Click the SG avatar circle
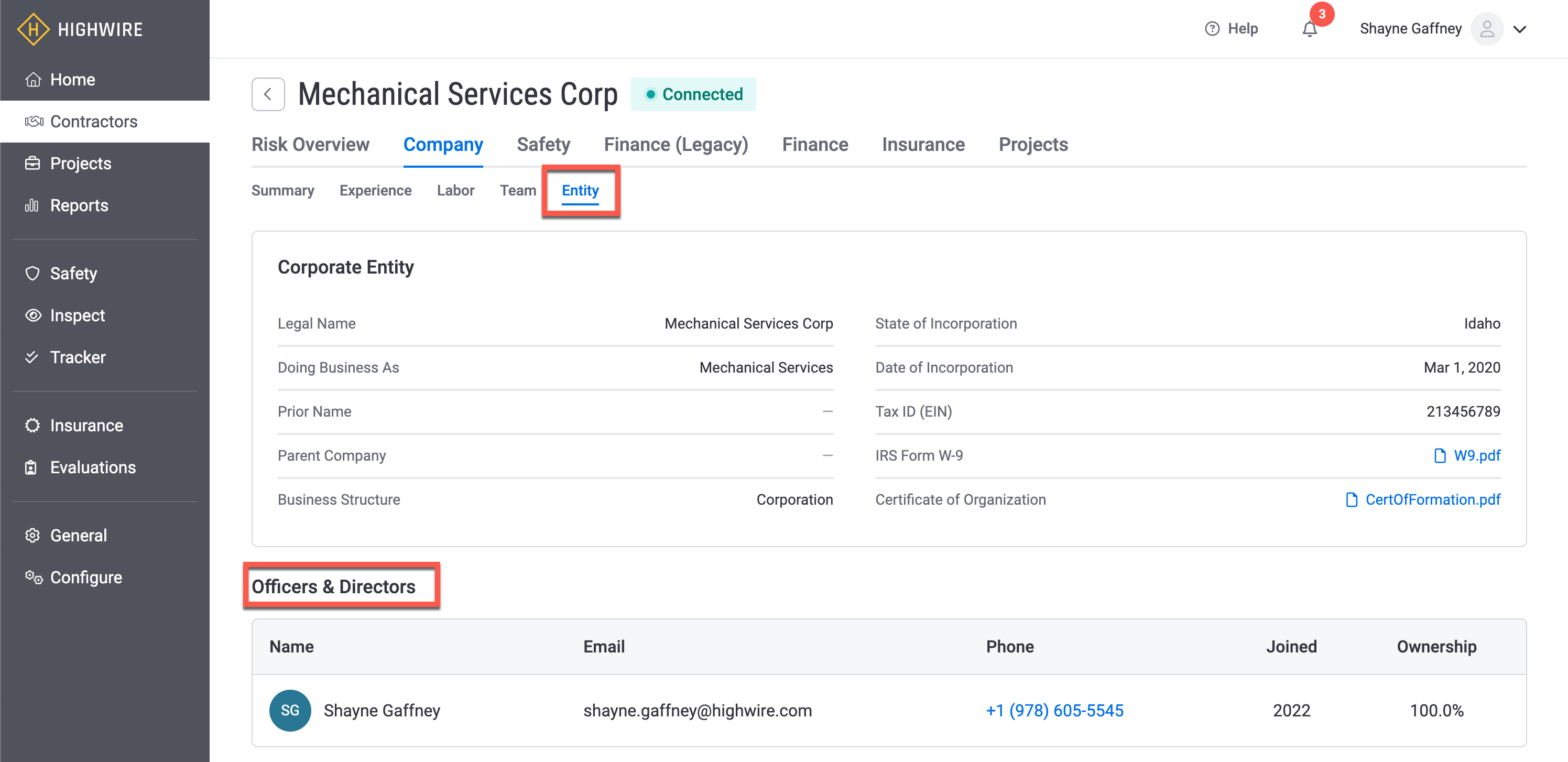1568x762 pixels. 290,710
